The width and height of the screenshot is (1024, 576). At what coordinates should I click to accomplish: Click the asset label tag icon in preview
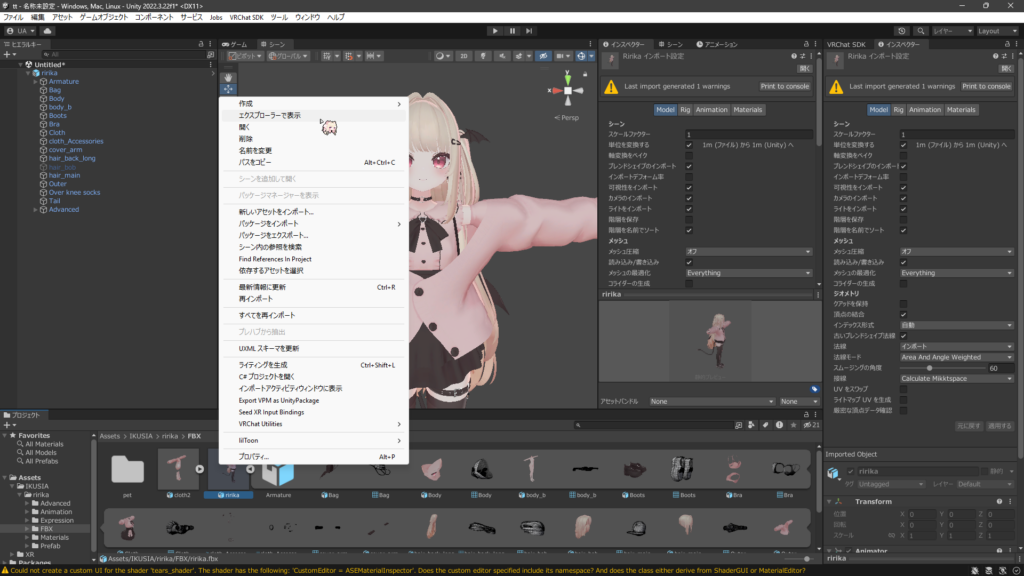814,389
